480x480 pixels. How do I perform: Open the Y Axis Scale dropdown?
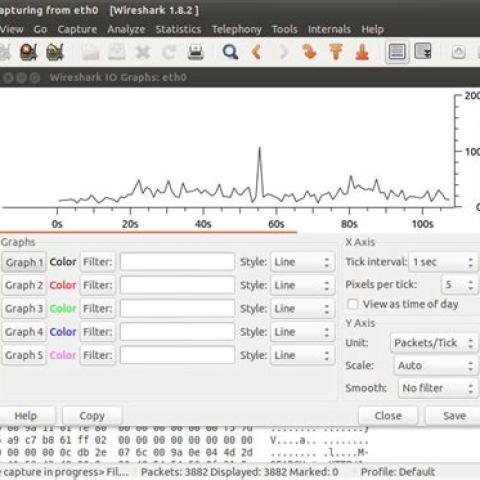tap(436, 366)
